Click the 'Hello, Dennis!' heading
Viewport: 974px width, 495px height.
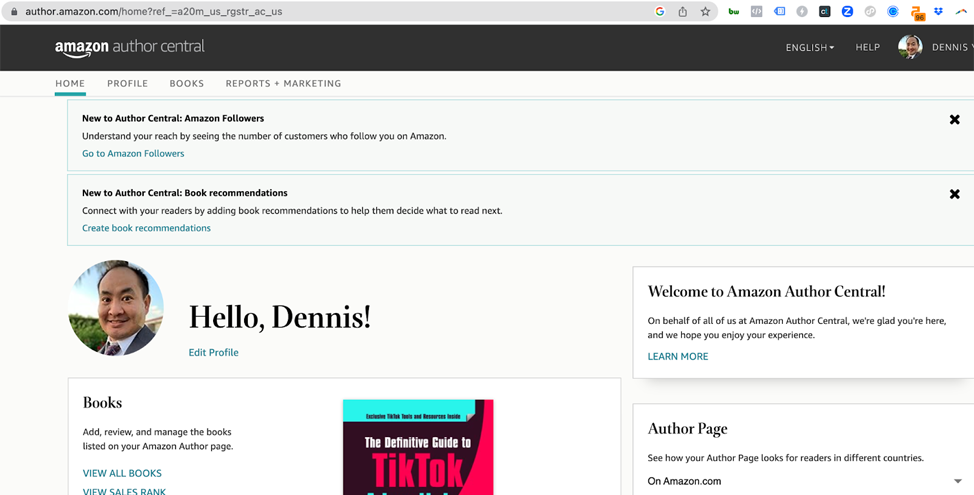pos(280,317)
